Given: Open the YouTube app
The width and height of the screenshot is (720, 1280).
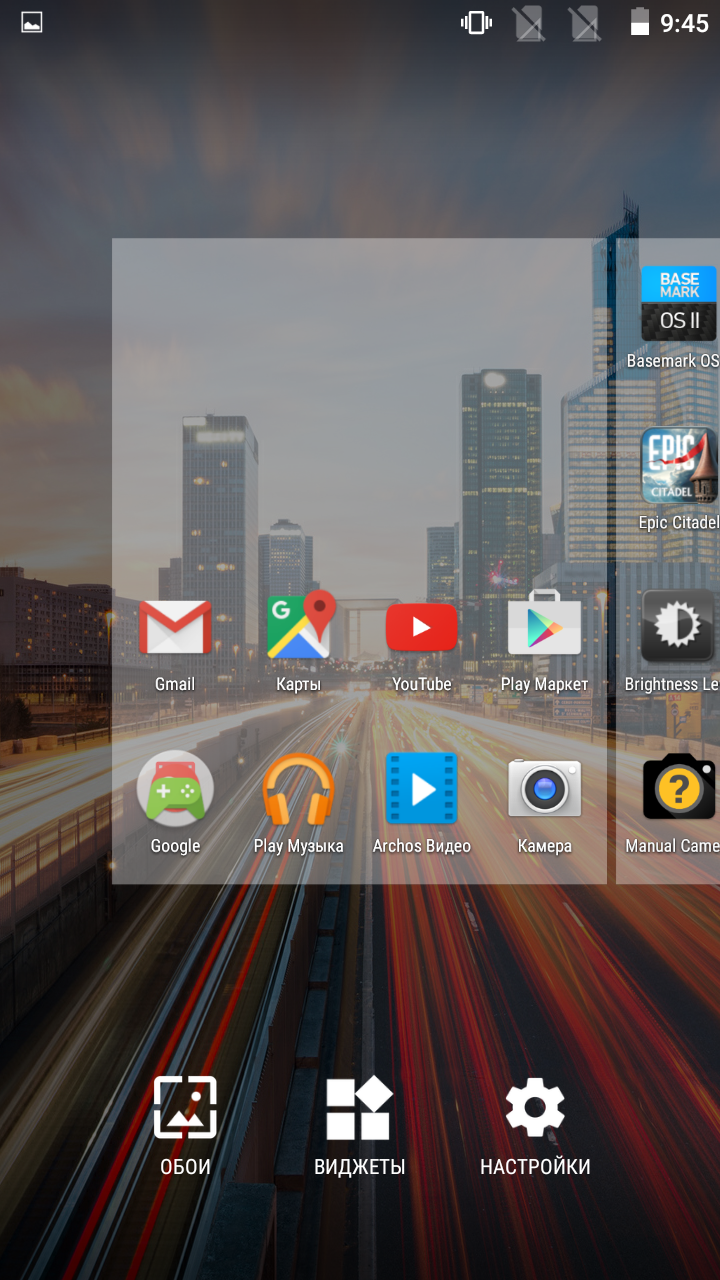Looking at the screenshot, I should (x=421, y=643).
